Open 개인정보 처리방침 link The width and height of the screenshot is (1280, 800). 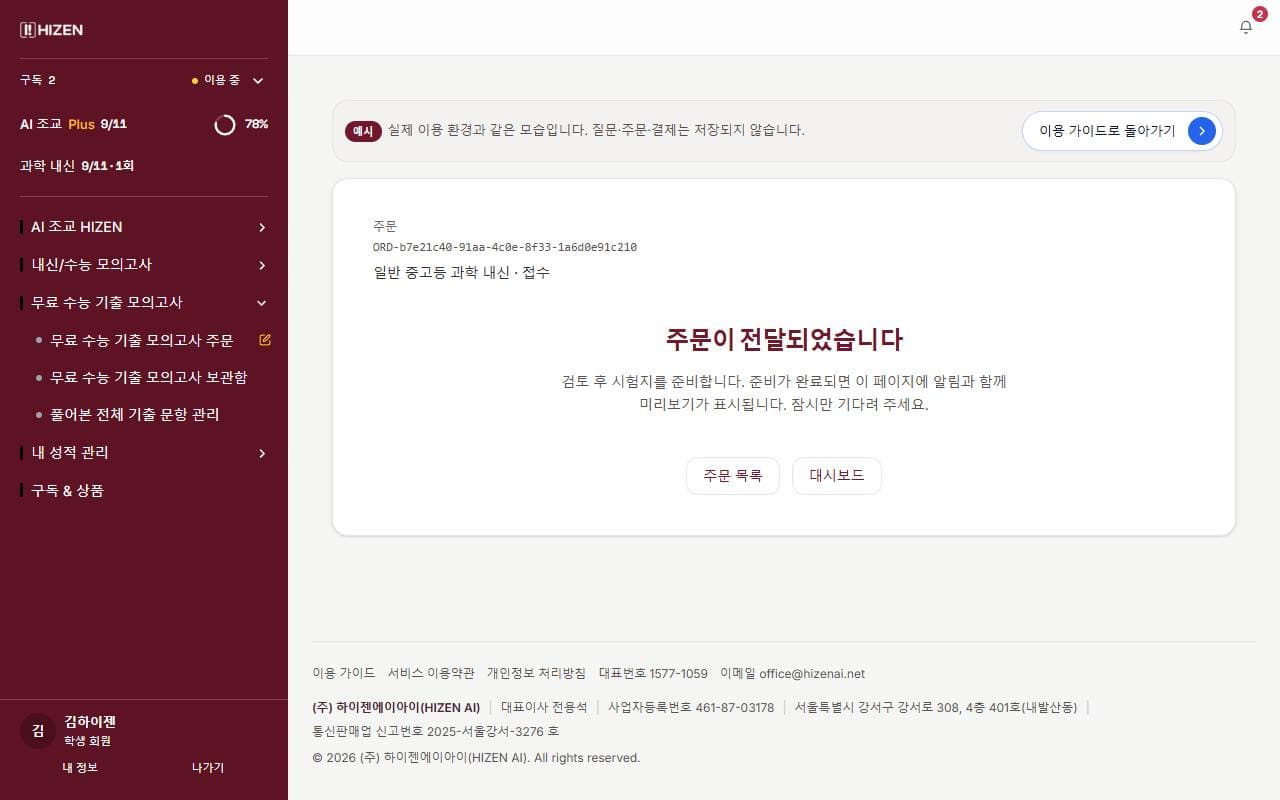[x=537, y=674]
